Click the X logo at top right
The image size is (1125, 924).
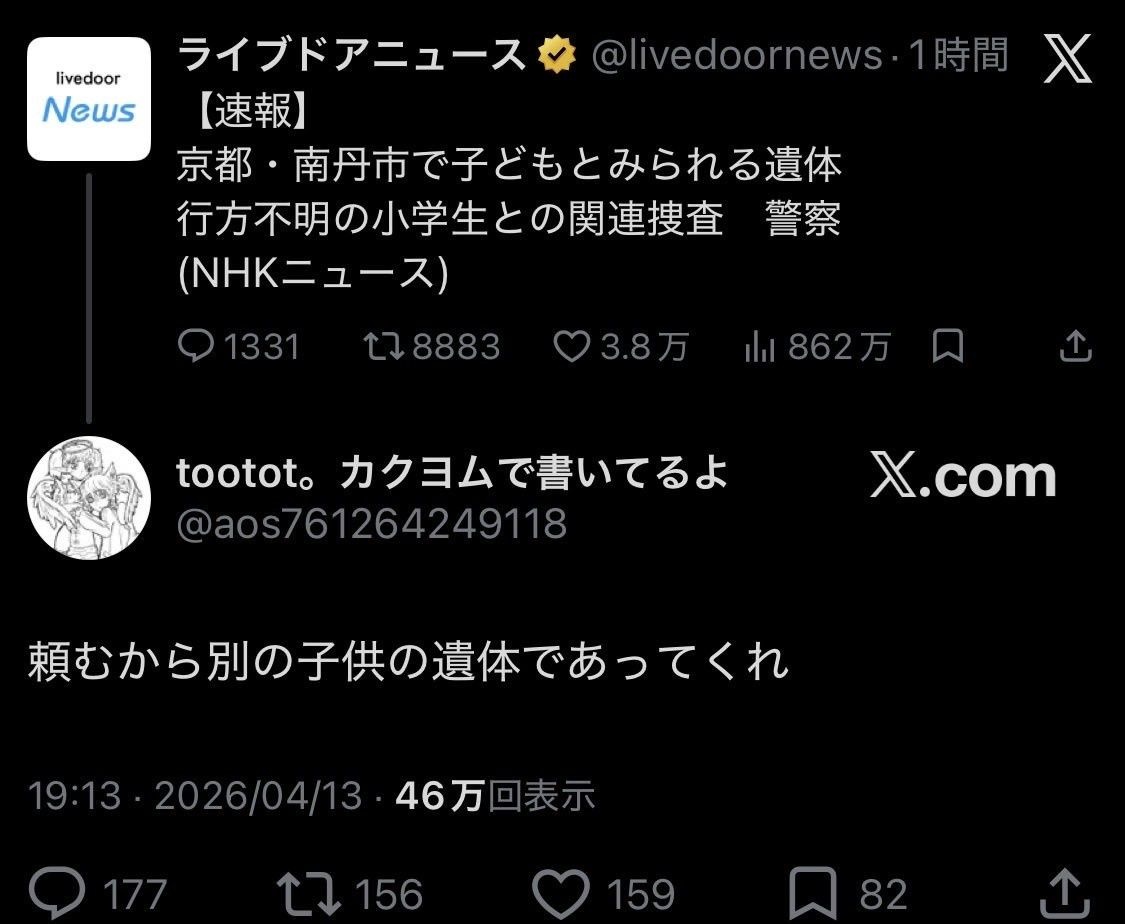pyautogui.click(x=1068, y=58)
